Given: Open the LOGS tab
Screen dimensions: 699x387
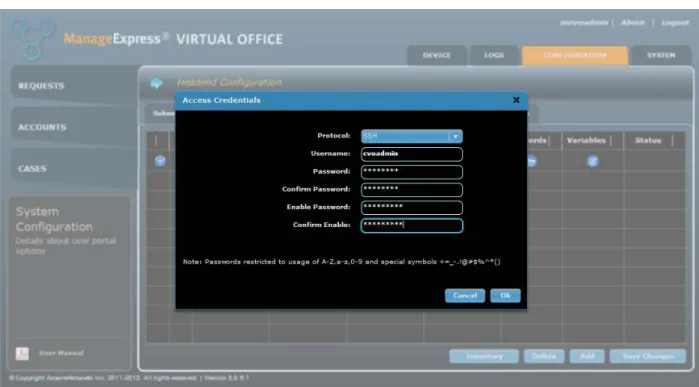Looking at the screenshot, I should [x=494, y=55].
